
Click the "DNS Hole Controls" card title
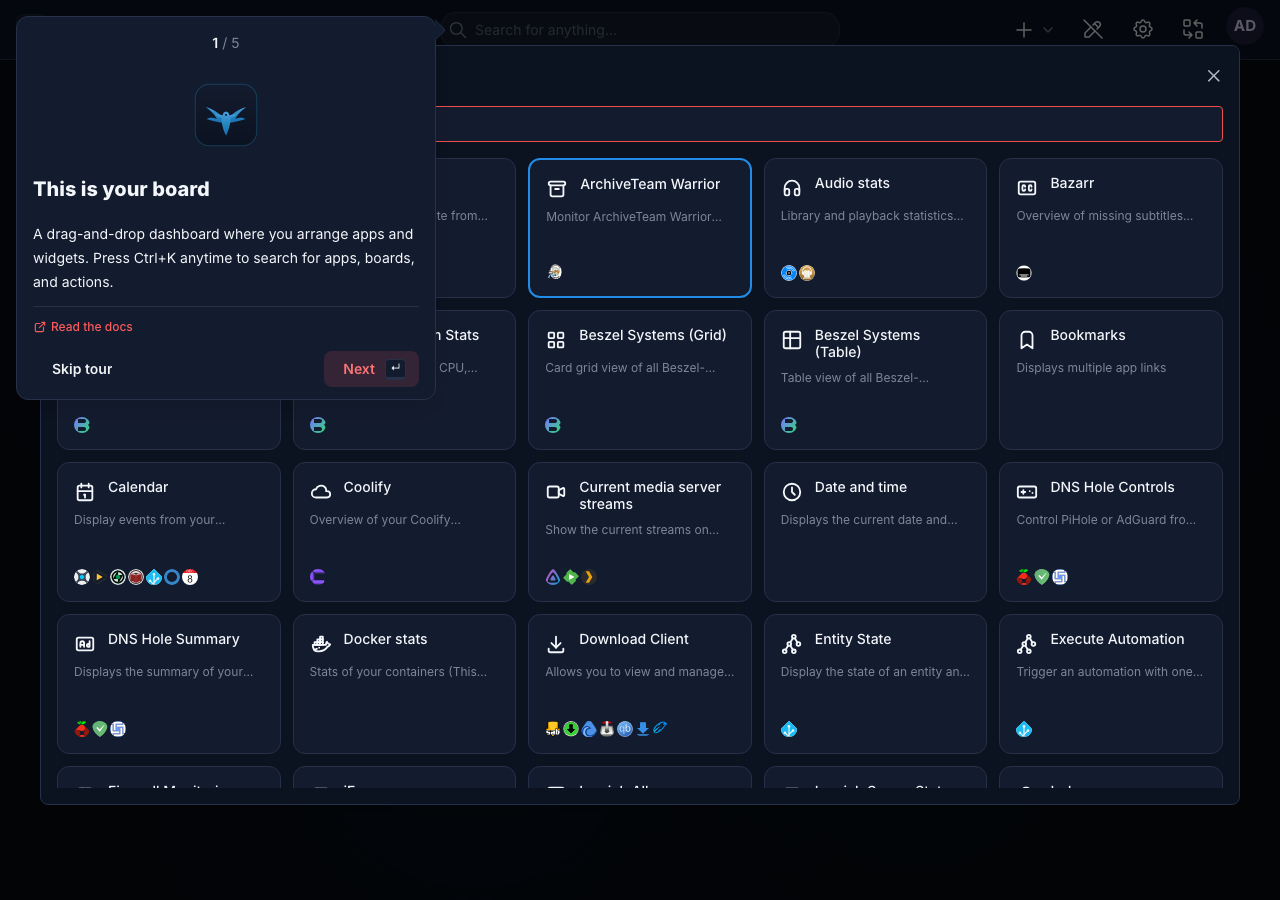click(1112, 487)
